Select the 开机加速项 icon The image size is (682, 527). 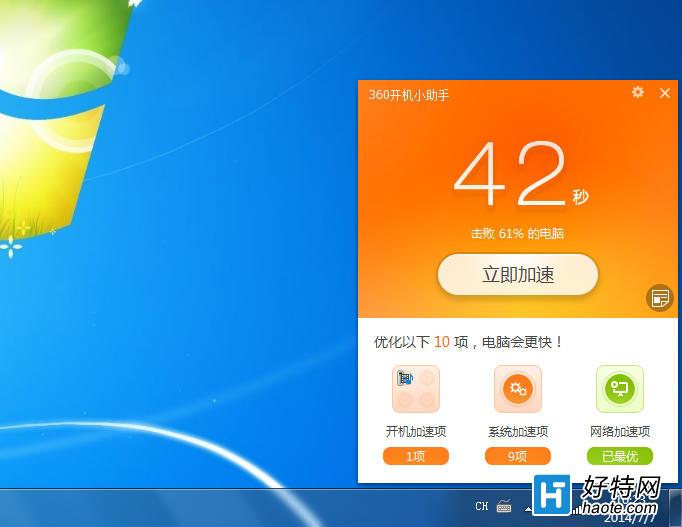point(416,389)
